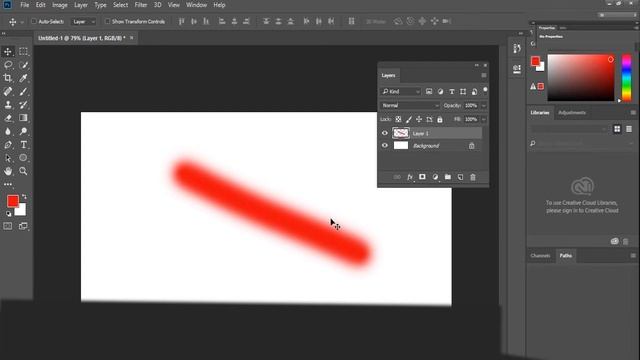The width and height of the screenshot is (640, 360).
Task: Toggle lock position
Action: click(x=419, y=119)
